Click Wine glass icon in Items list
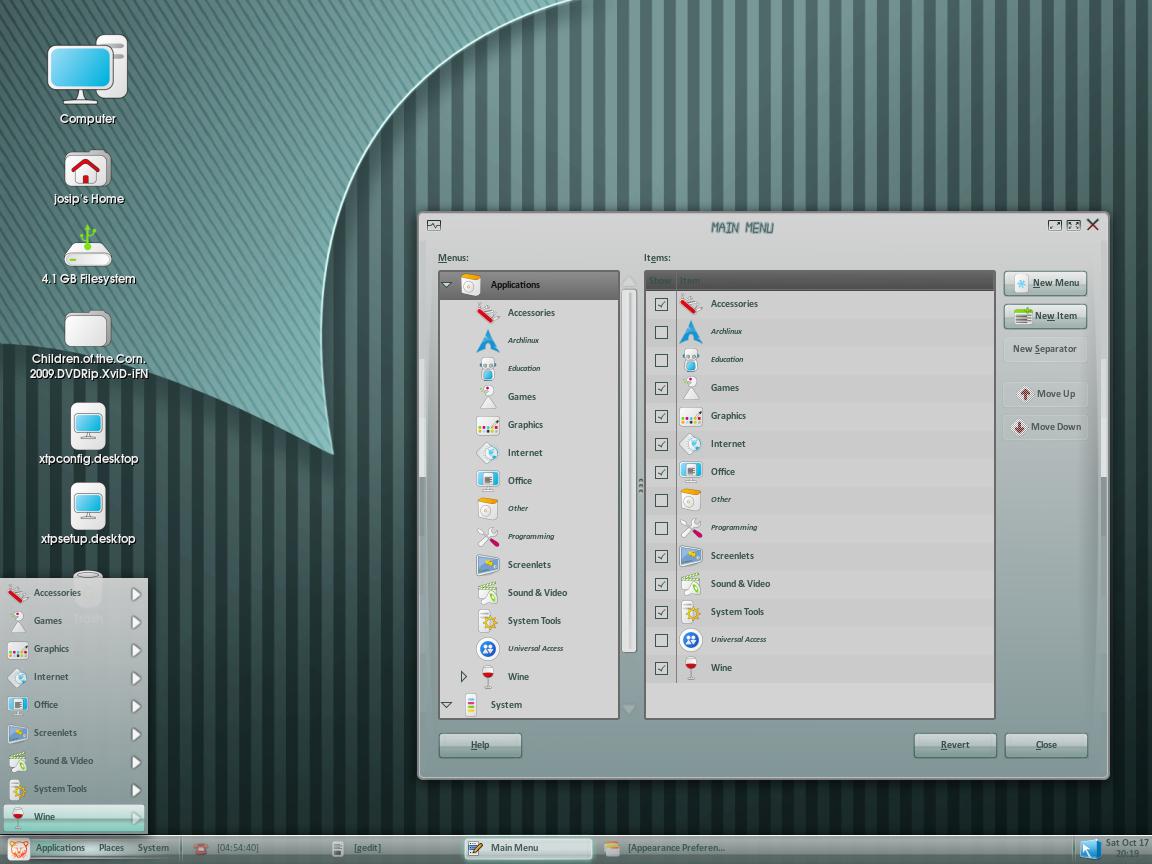Viewport: 1152px width, 864px height. [691, 668]
